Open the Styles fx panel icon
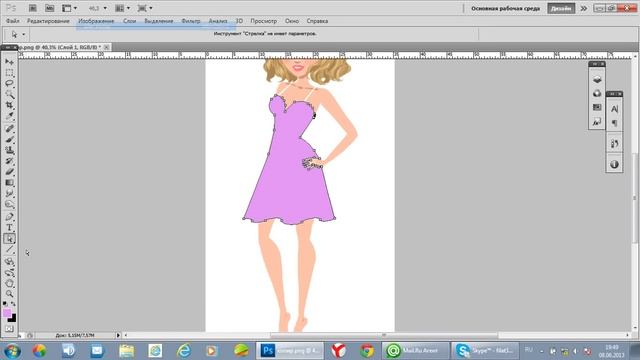Image resolution: width=640 pixels, height=360 pixels. (597, 122)
